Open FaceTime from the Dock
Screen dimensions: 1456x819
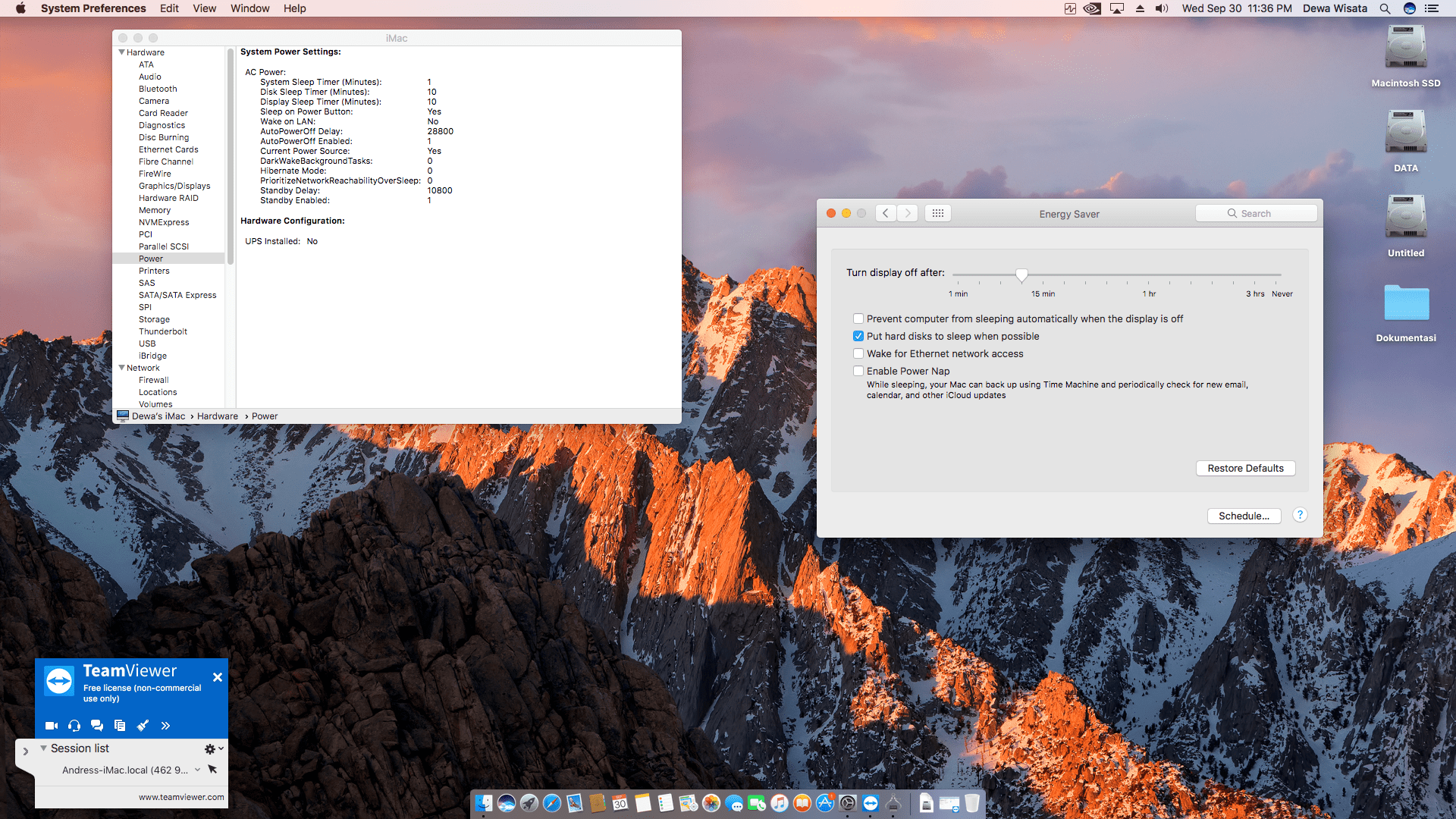tap(757, 803)
